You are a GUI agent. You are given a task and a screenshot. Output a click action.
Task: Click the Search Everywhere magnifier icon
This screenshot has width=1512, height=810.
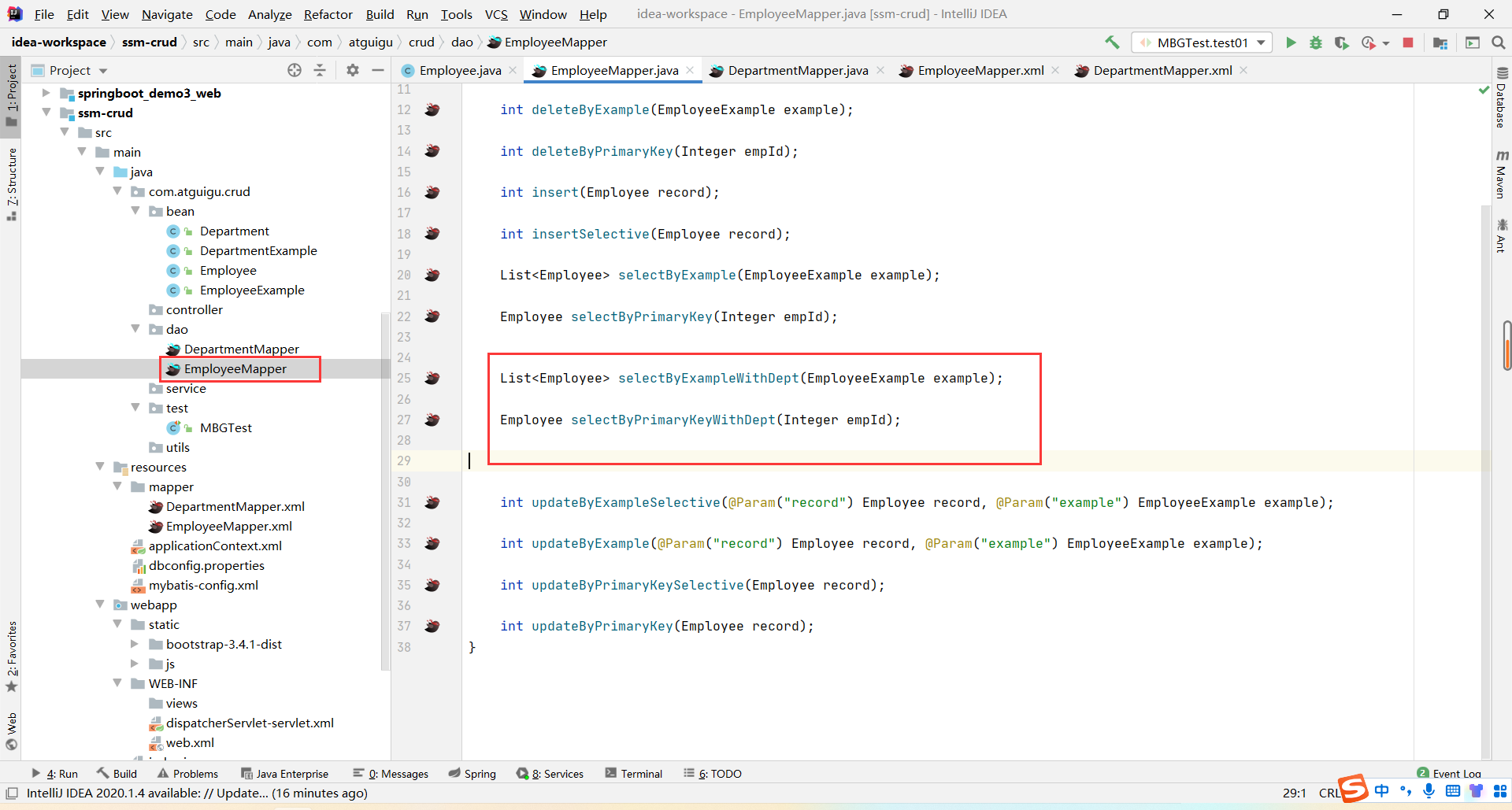(1499, 43)
